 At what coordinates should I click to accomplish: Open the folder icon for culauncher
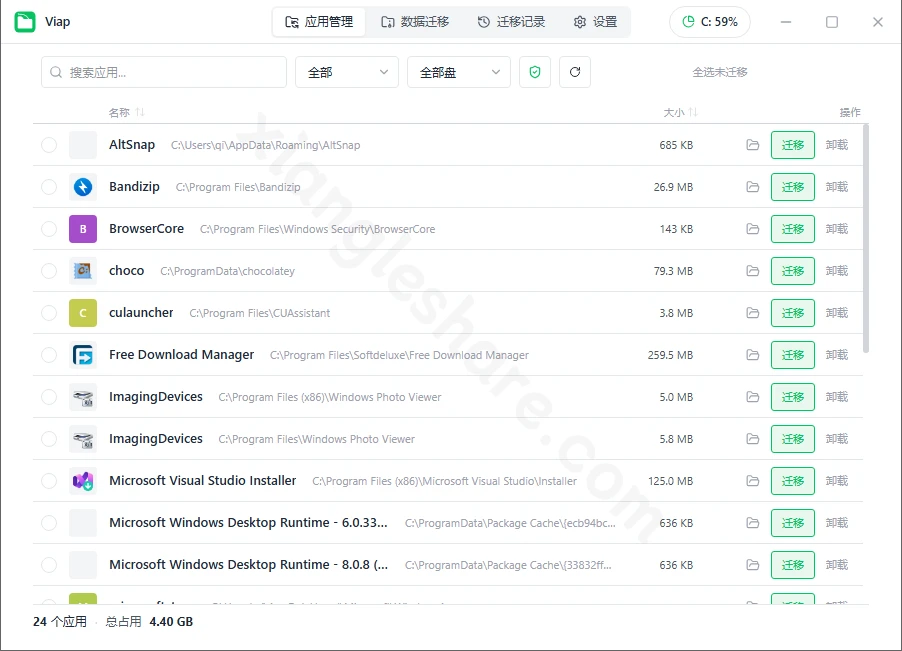pyautogui.click(x=752, y=313)
